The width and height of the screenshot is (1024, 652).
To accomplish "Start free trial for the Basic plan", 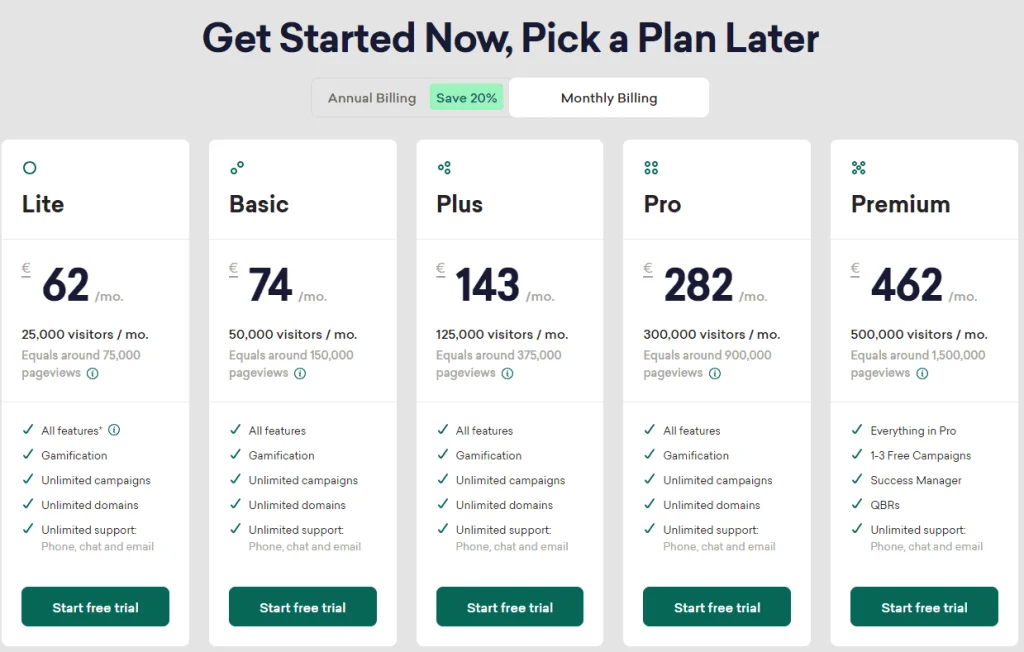I will point(302,606).
